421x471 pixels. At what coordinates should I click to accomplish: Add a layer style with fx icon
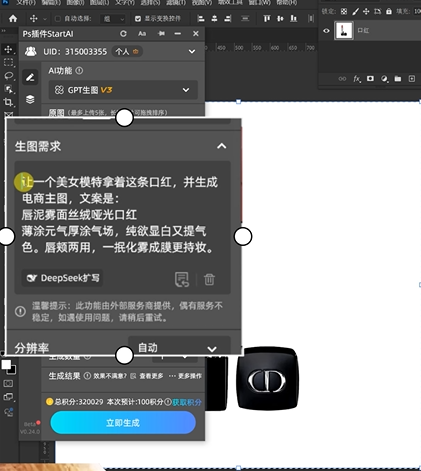(x=357, y=79)
